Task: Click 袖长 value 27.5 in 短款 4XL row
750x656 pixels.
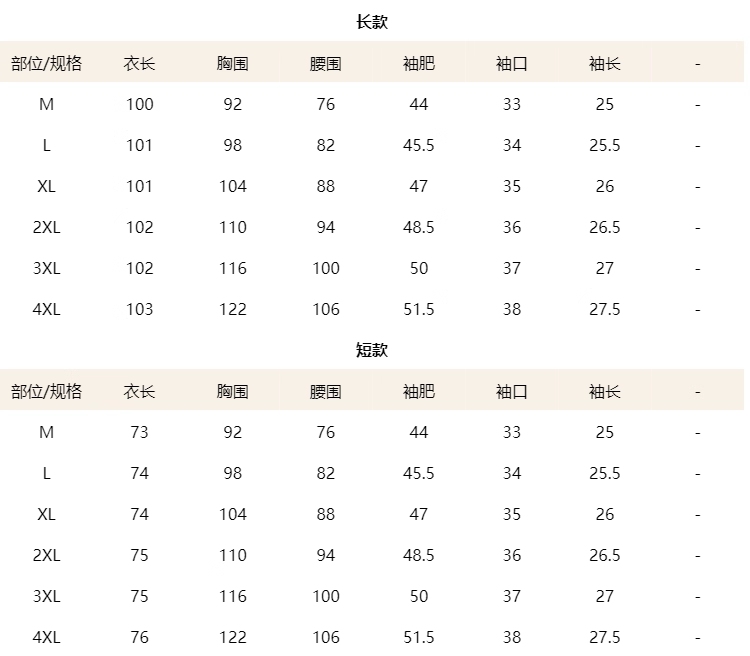Action: (x=604, y=637)
